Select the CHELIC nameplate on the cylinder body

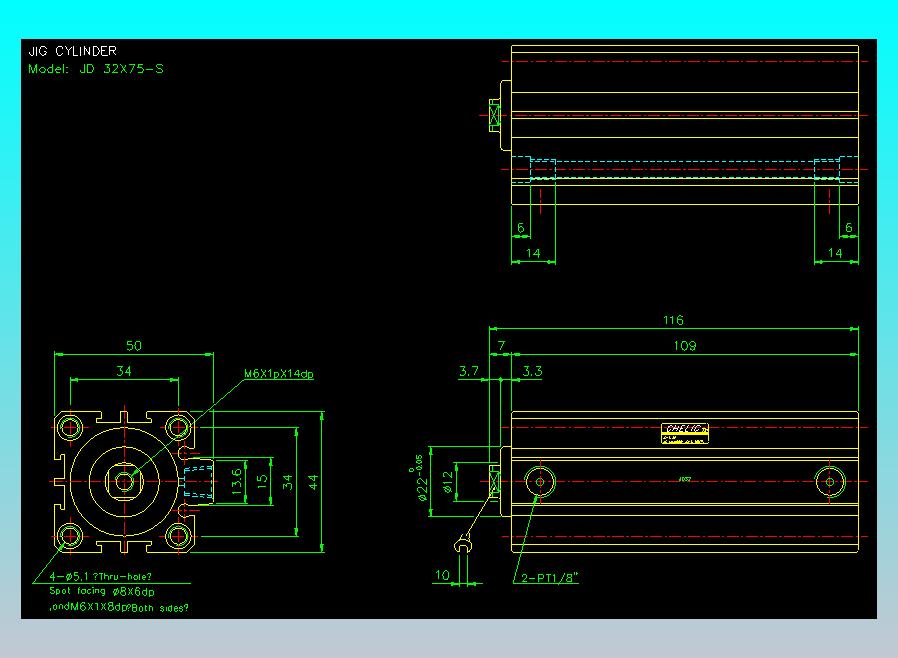click(x=685, y=434)
